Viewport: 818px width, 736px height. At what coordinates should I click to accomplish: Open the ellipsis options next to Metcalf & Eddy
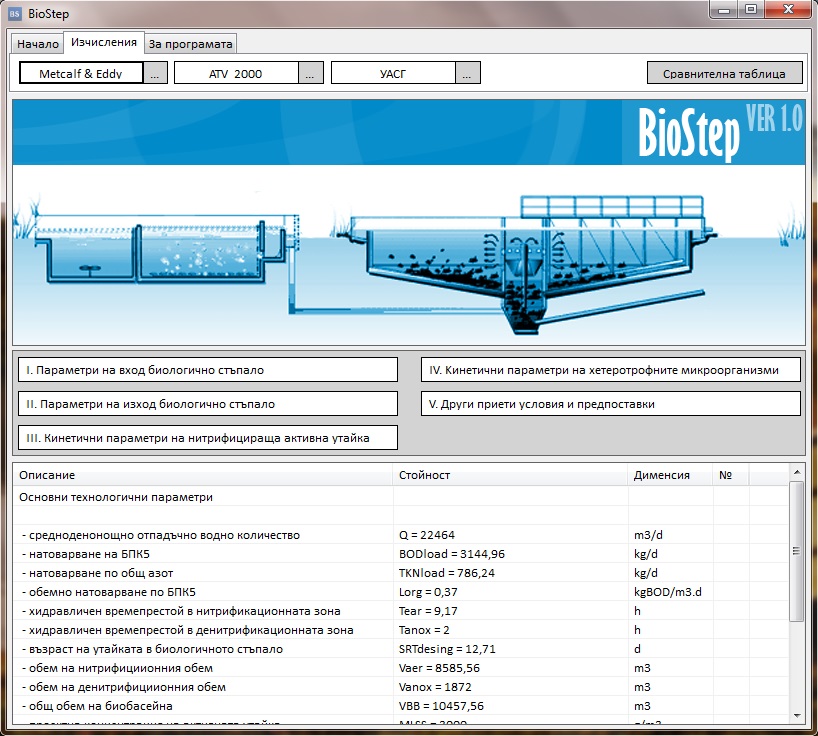(155, 74)
